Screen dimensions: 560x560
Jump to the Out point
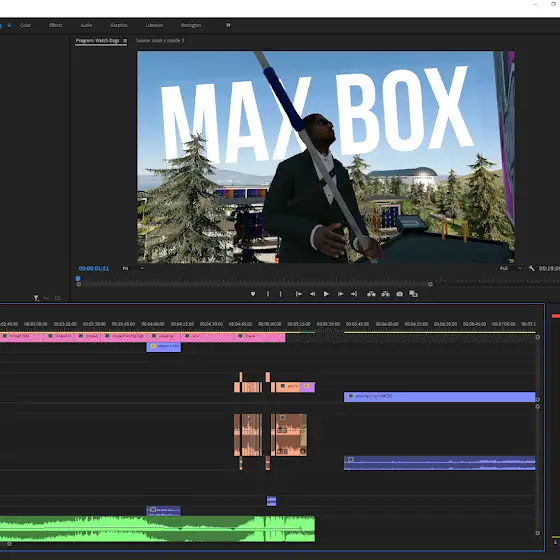[x=354, y=294]
